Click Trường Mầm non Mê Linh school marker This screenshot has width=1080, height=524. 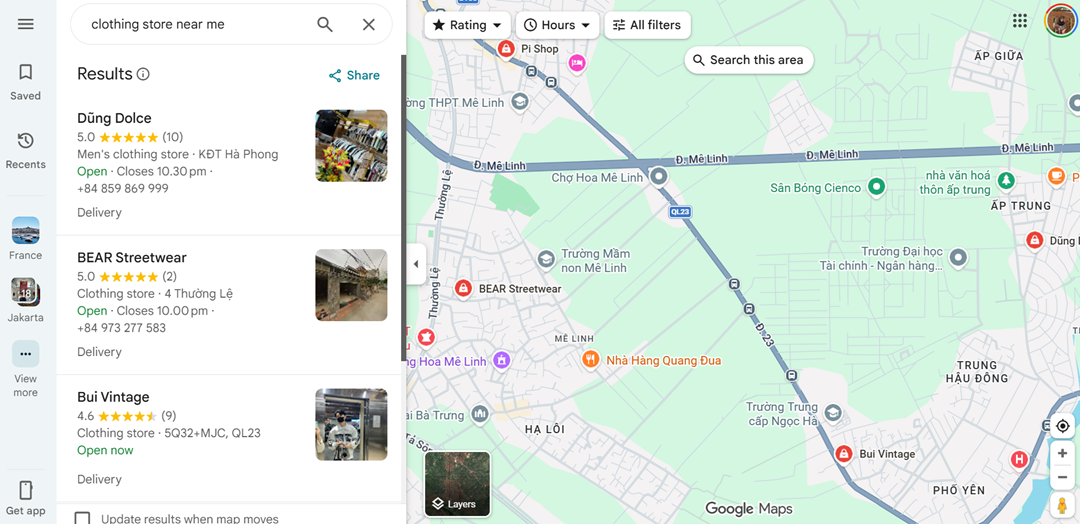pyautogui.click(x=546, y=259)
